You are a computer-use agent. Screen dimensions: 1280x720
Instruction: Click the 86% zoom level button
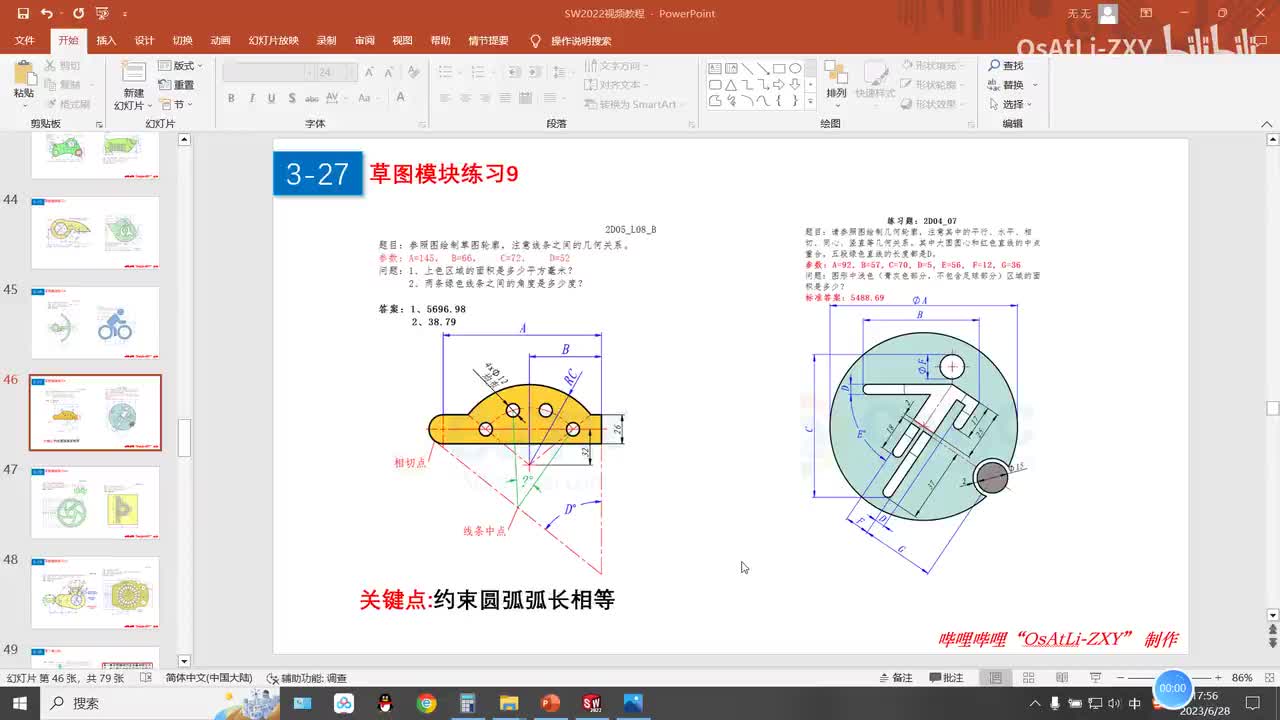pyautogui.click(x=1242, y=677)
